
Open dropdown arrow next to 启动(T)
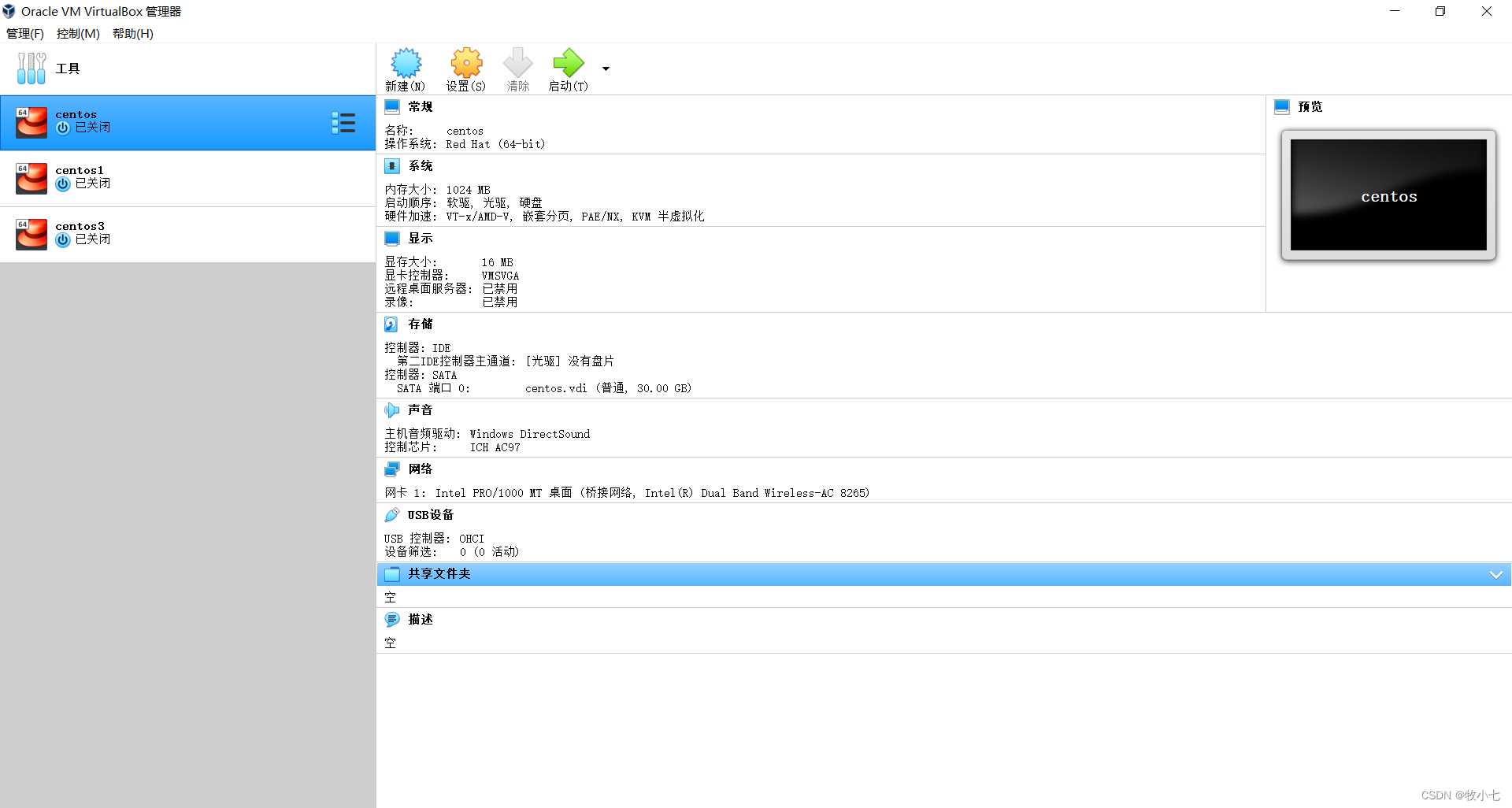click(606, 69)
